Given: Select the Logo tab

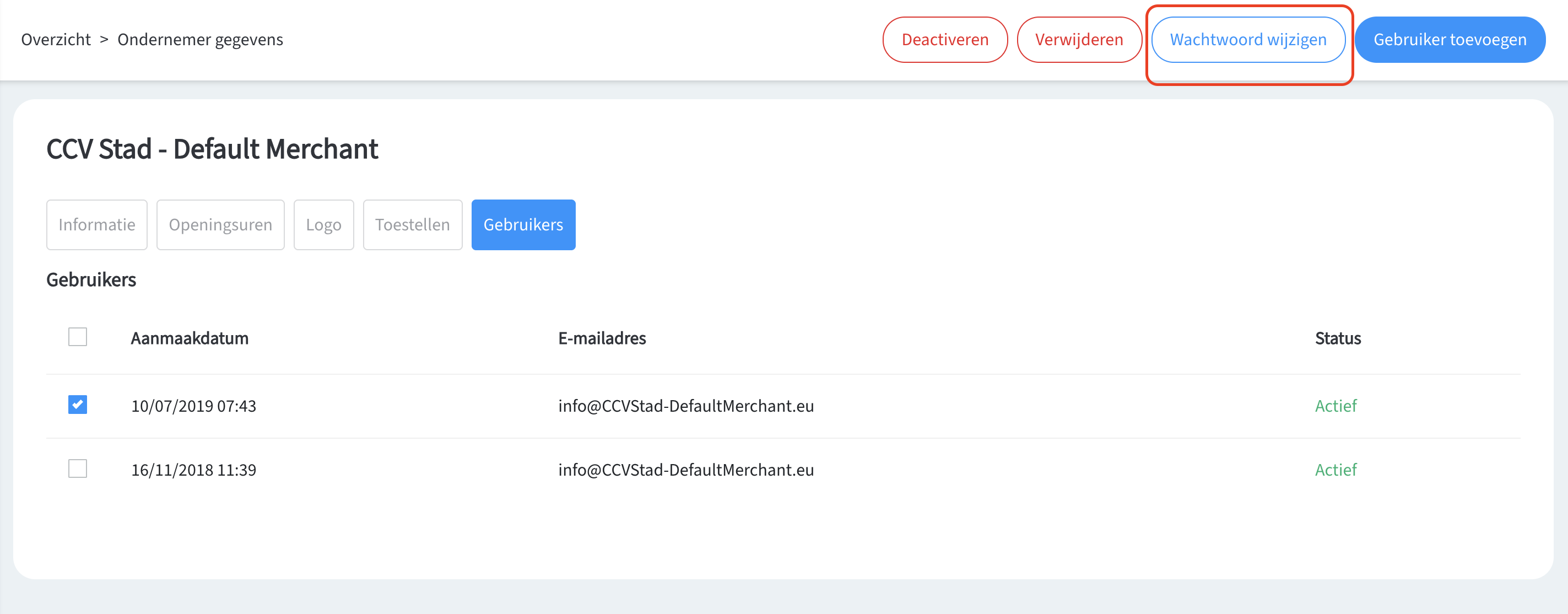Looking at the screenshot, I should click(323, 225).
